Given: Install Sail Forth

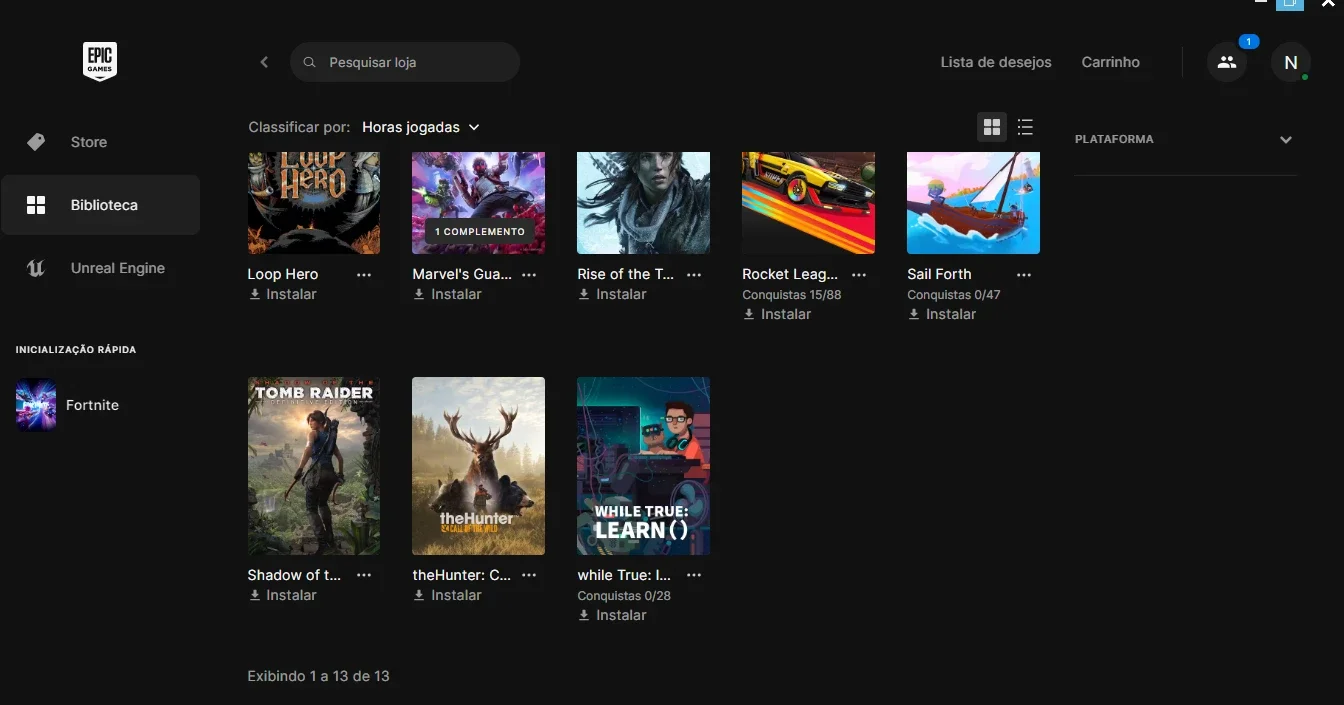Looking at the screenshot, I should coord(942,314).
